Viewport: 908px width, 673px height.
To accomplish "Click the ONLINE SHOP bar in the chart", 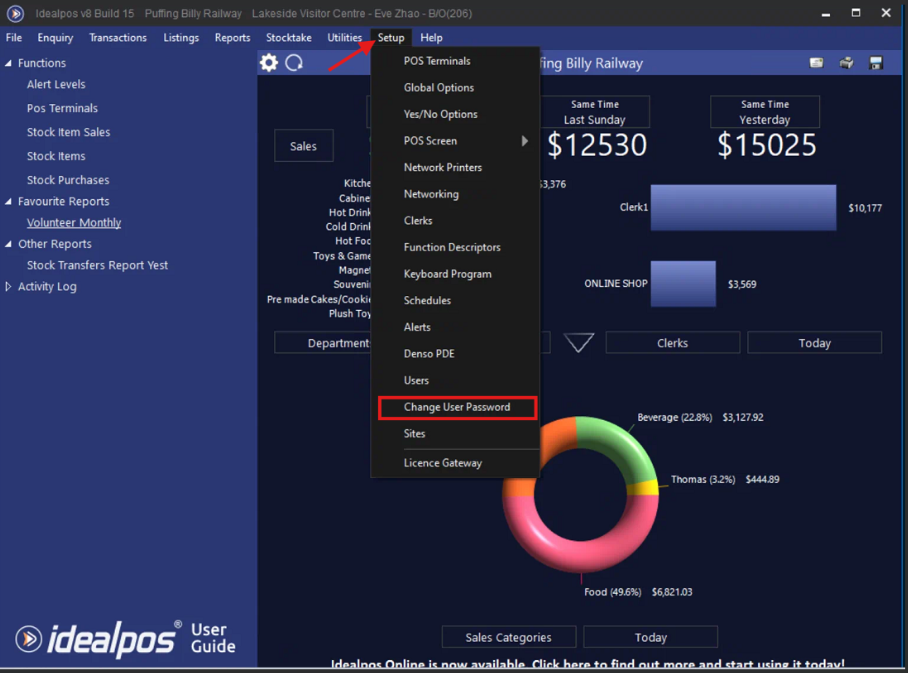I will 683,284.
